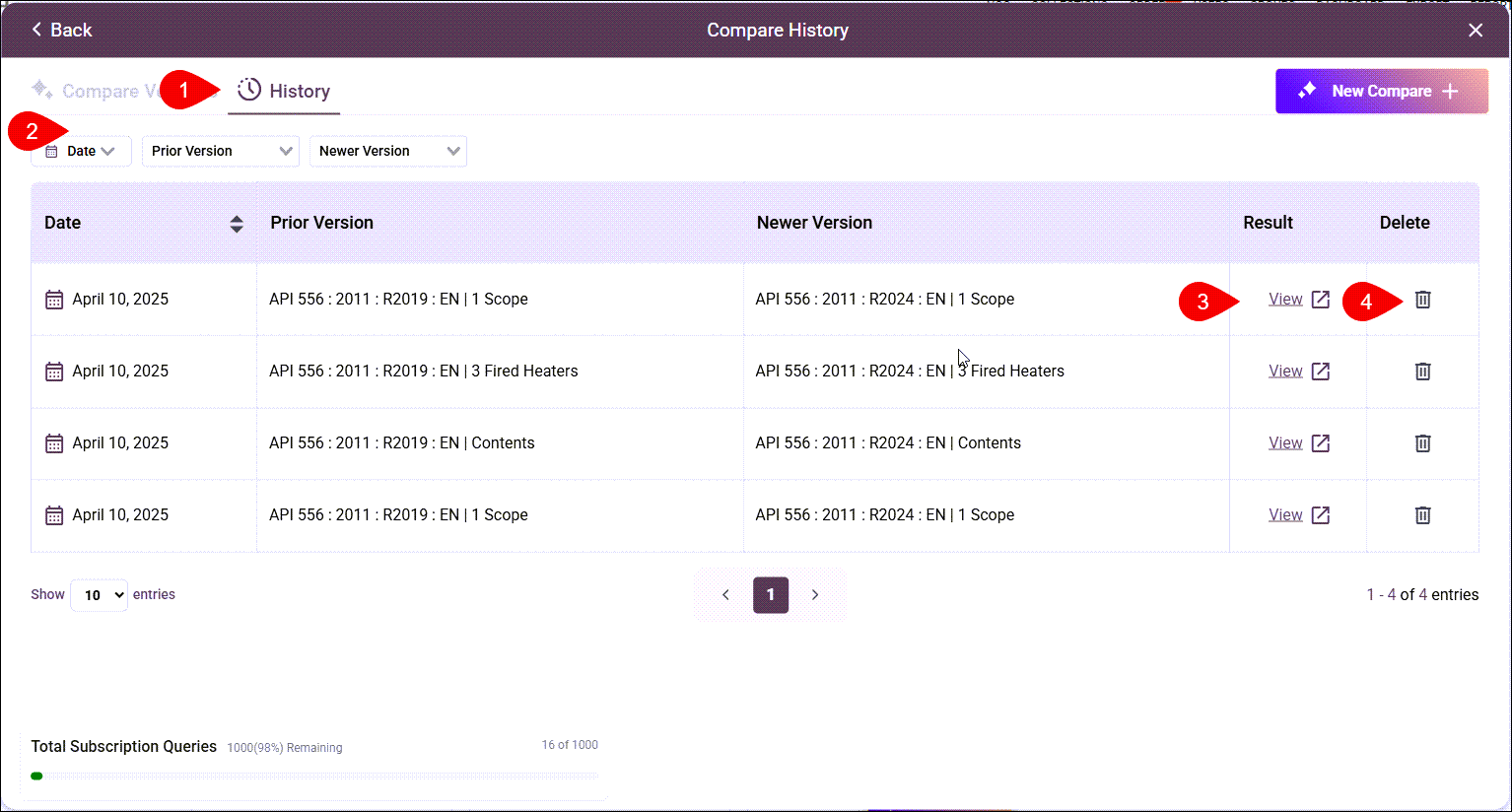1512x812 pixels.
Task: Open external link icon for 3 Fired Heaters
Action: pyautogui.click(x=1321, y=372)
